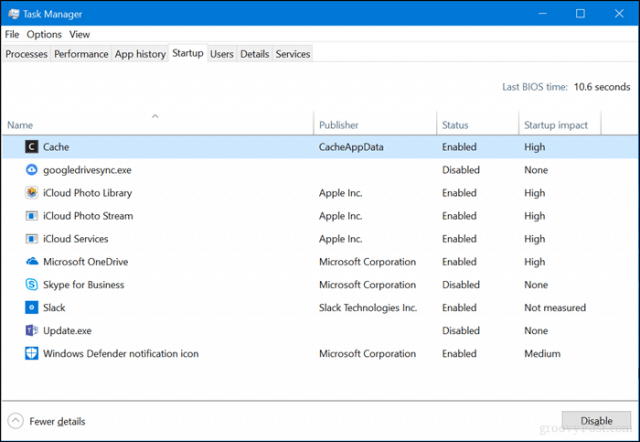Click Disabled status in the Update.exe row

461,331
